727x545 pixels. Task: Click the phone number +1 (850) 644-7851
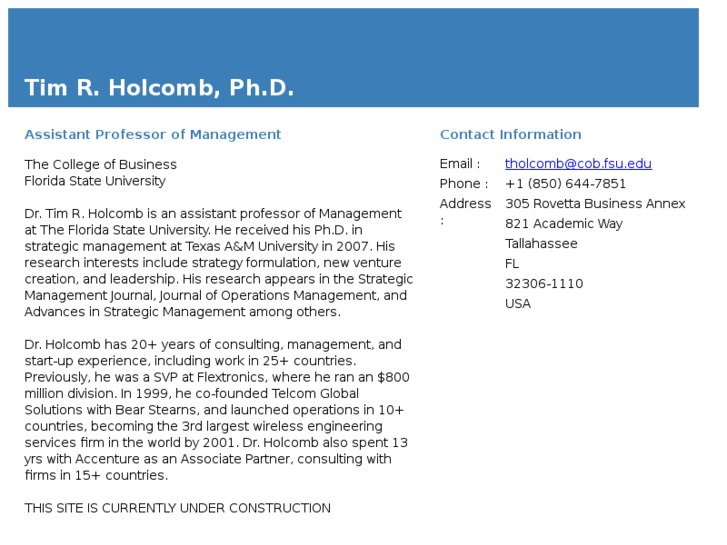tap(565, 184)
